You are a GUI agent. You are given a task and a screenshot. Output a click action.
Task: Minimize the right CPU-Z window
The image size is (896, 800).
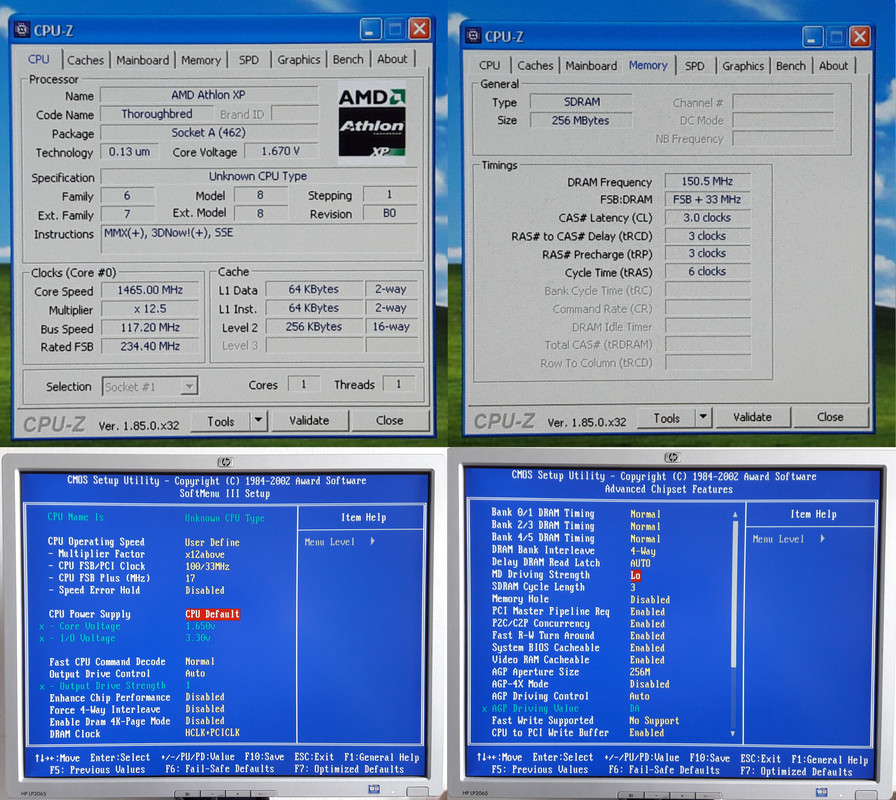click(813, 37)
